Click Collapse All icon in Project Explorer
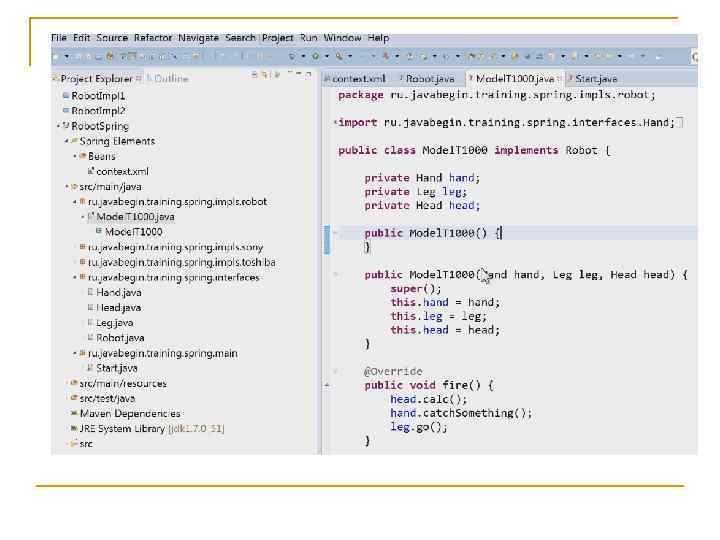The height and width of the screenshot is (540, 720). click(x=255, y=74)
